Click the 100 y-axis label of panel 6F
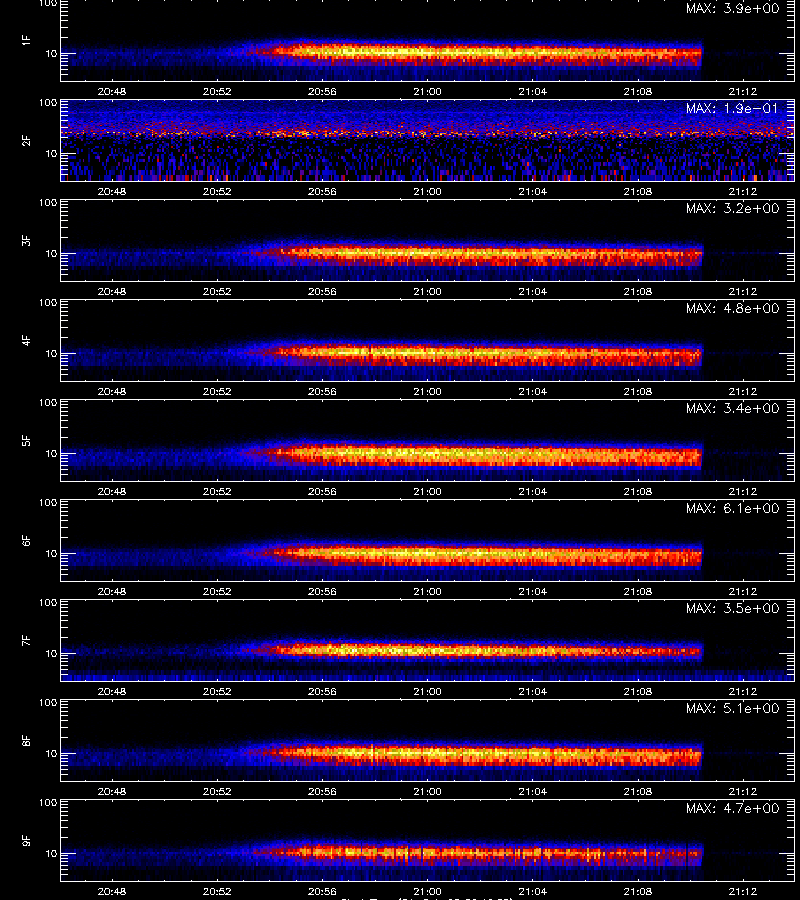Image resolution: width=800 pixels, height=900 pixels. tap(48, 502)
